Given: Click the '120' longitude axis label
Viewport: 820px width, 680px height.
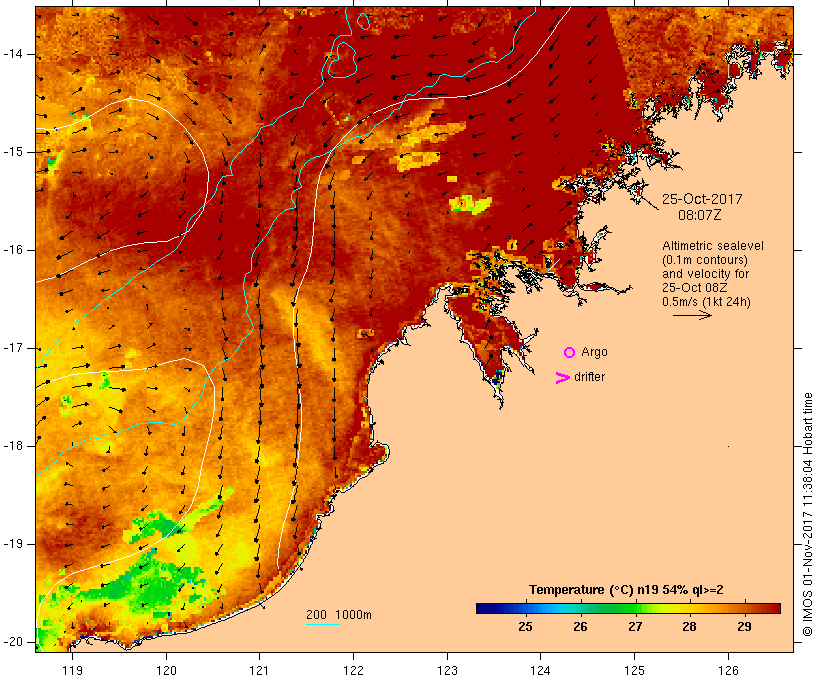Looking at the screenshot, I should pyautogui.click(x=166, y=671).
